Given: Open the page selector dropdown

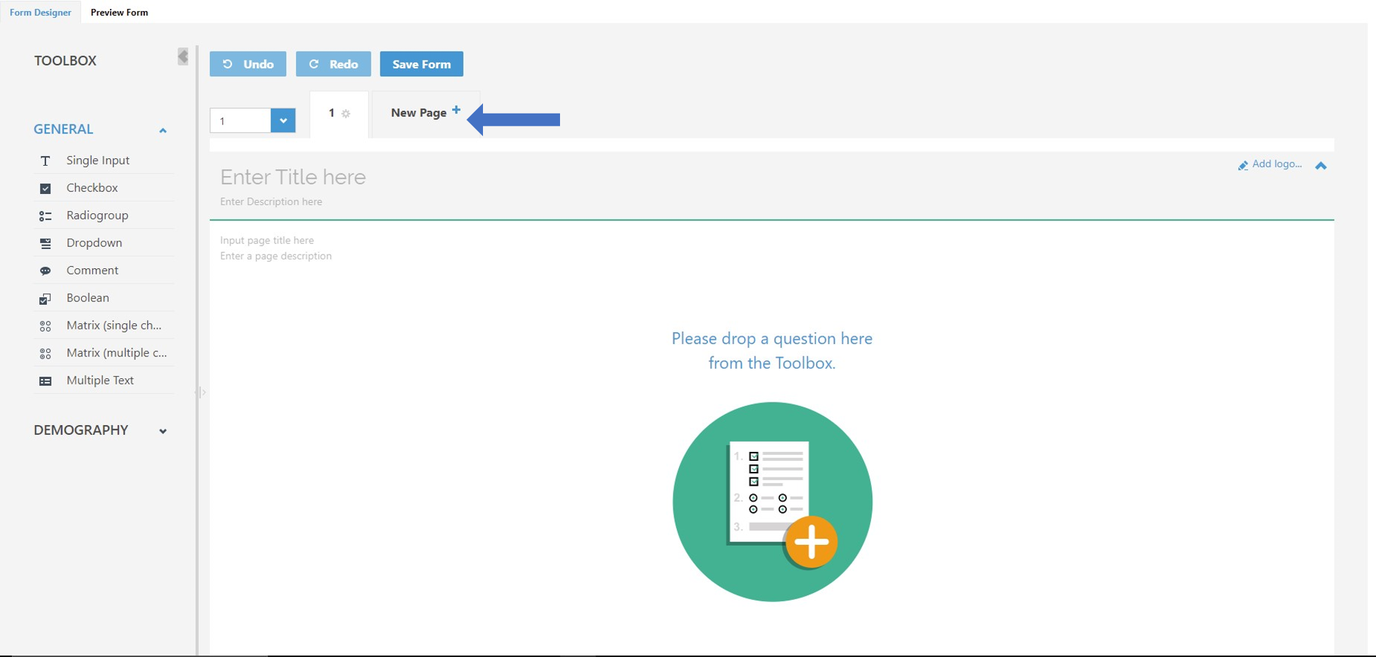Looking at the screenshot, I should (282, 120).
